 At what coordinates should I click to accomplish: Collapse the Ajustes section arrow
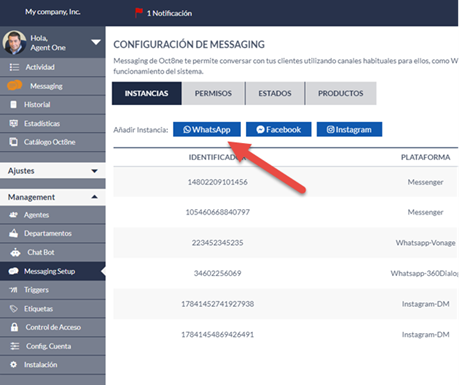95,171
